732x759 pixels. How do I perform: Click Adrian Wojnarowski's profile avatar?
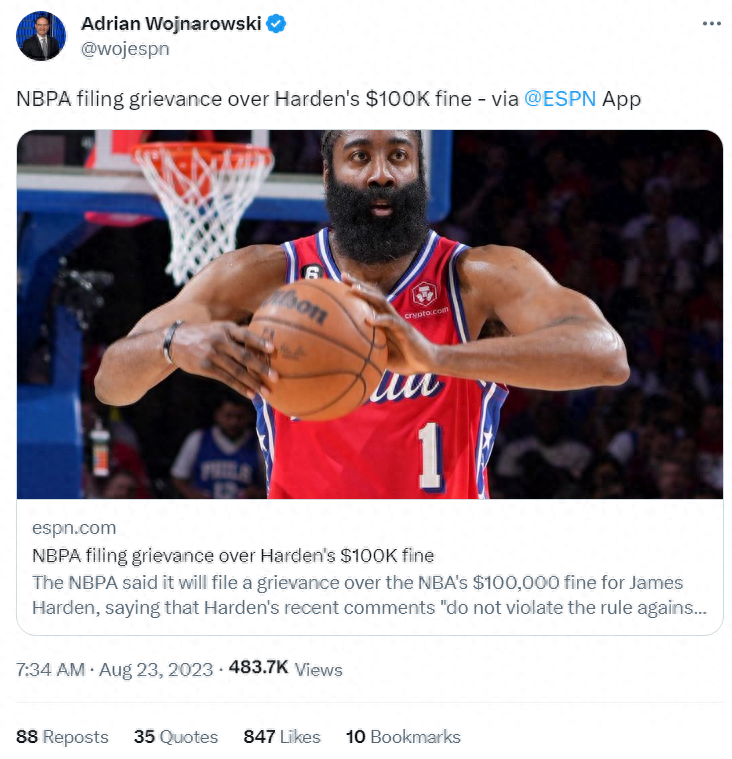(x=41, y=36)
